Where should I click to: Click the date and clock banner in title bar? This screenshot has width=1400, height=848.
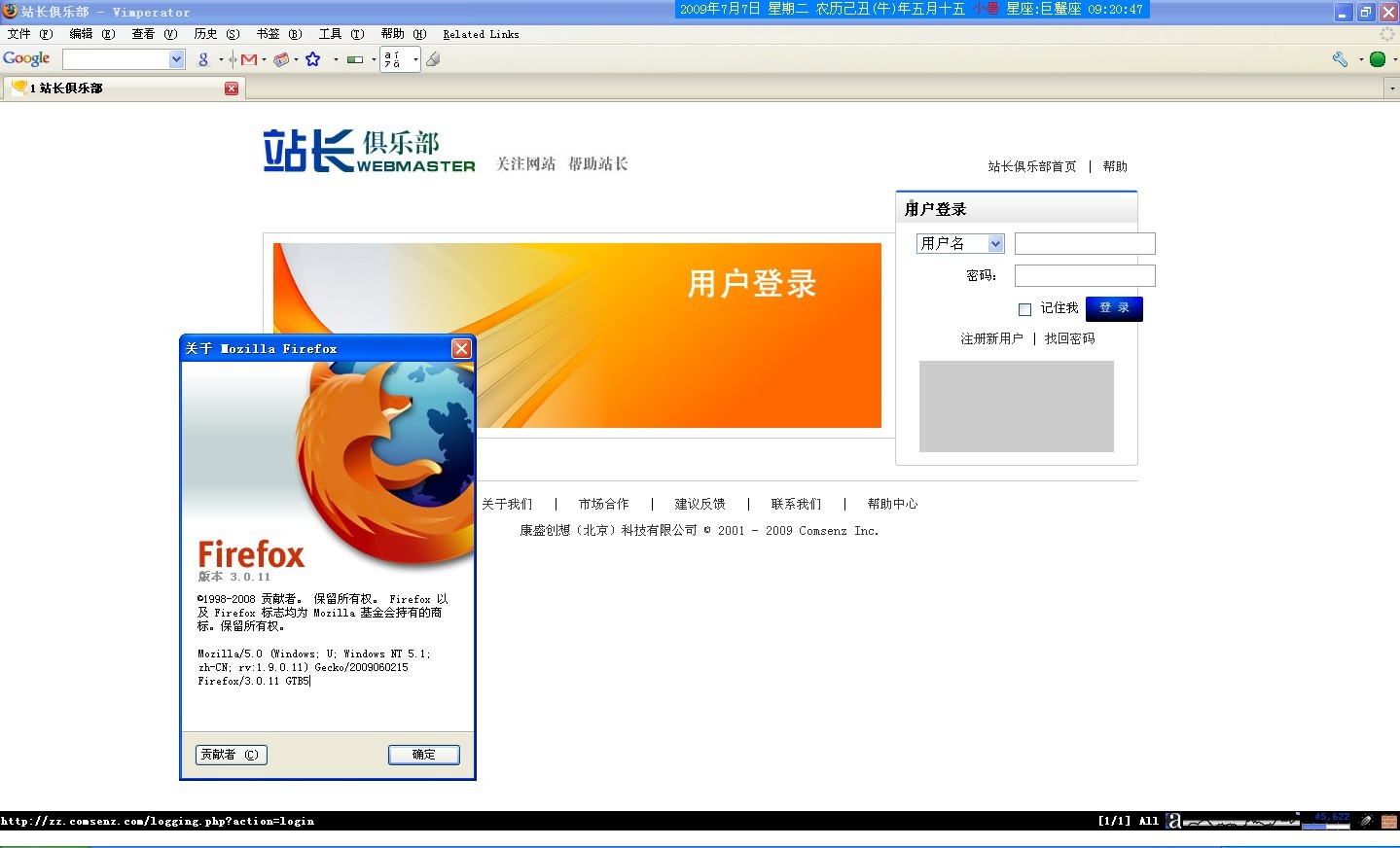point(912,9)
